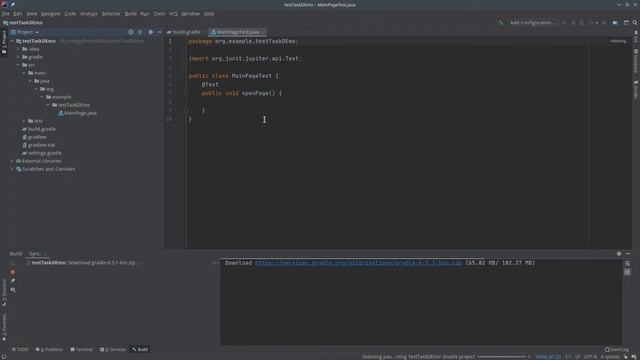Click the expand/collapse icon in Project header
Image resolution: width=640 pixels, height=360 pixels.
click(x=140, y=32)
